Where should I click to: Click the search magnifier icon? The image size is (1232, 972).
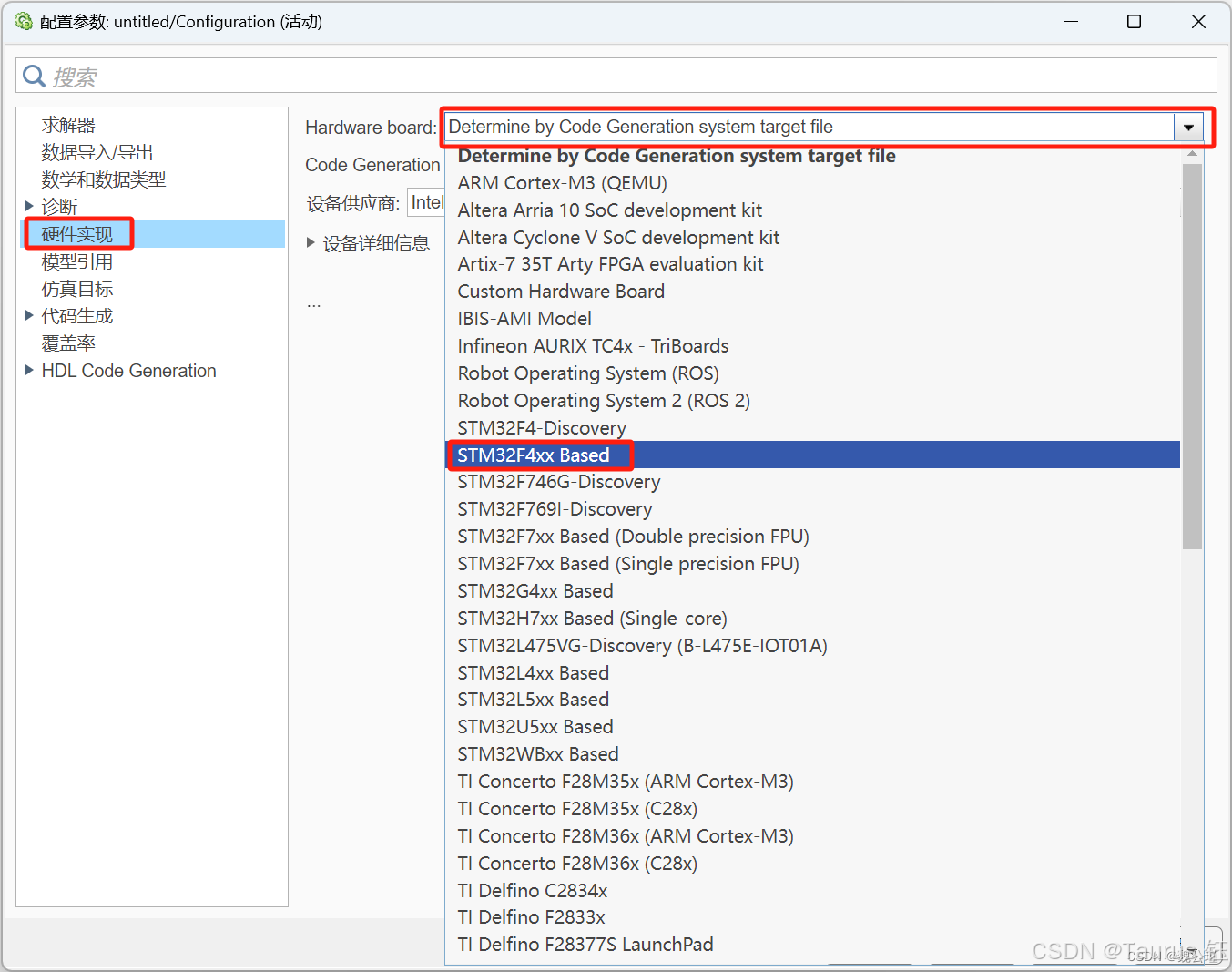coord(34,75)
